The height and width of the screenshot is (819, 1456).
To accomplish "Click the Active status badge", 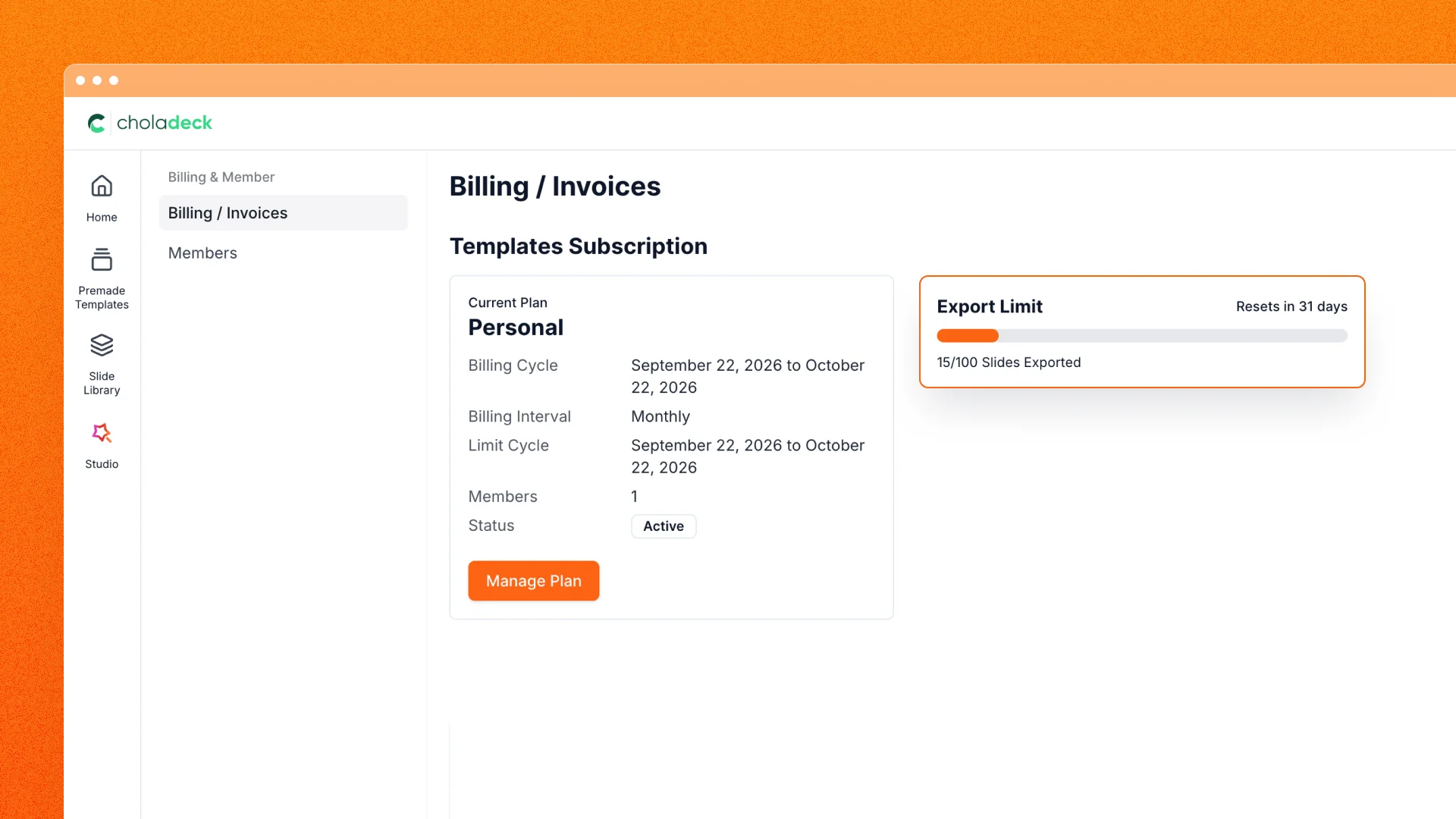I will click(664, 526).
